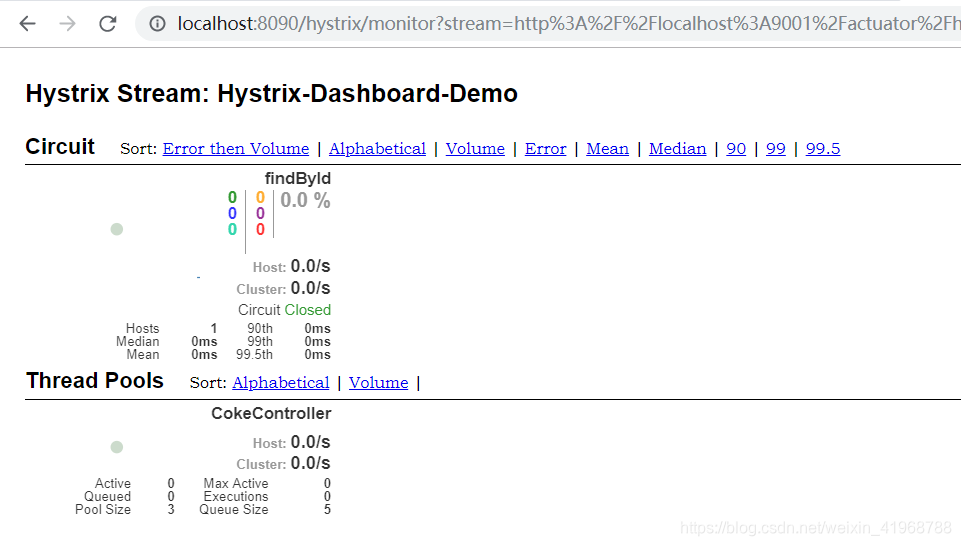The width and height of the screenshot is (961, 546).
Task: Click the Circuit Closed status text
Action: (x=284, y=310)
